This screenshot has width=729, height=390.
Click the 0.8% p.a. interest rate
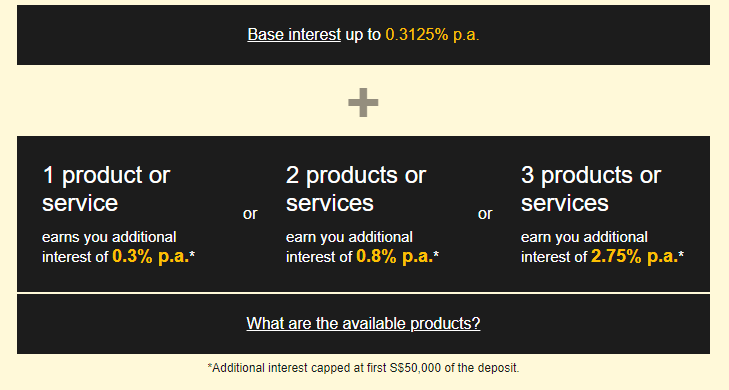click(x=395, y=257)
